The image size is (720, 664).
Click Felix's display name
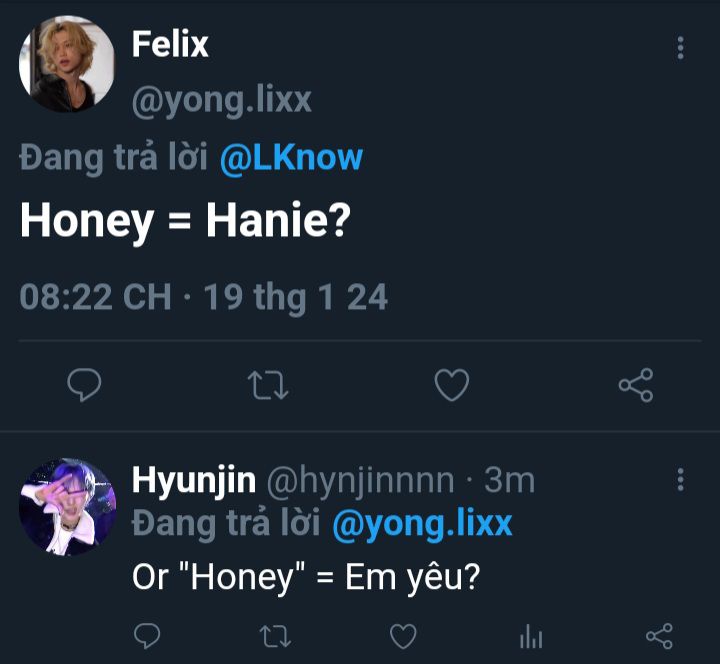pyautogui.click(x=170, y=44)
